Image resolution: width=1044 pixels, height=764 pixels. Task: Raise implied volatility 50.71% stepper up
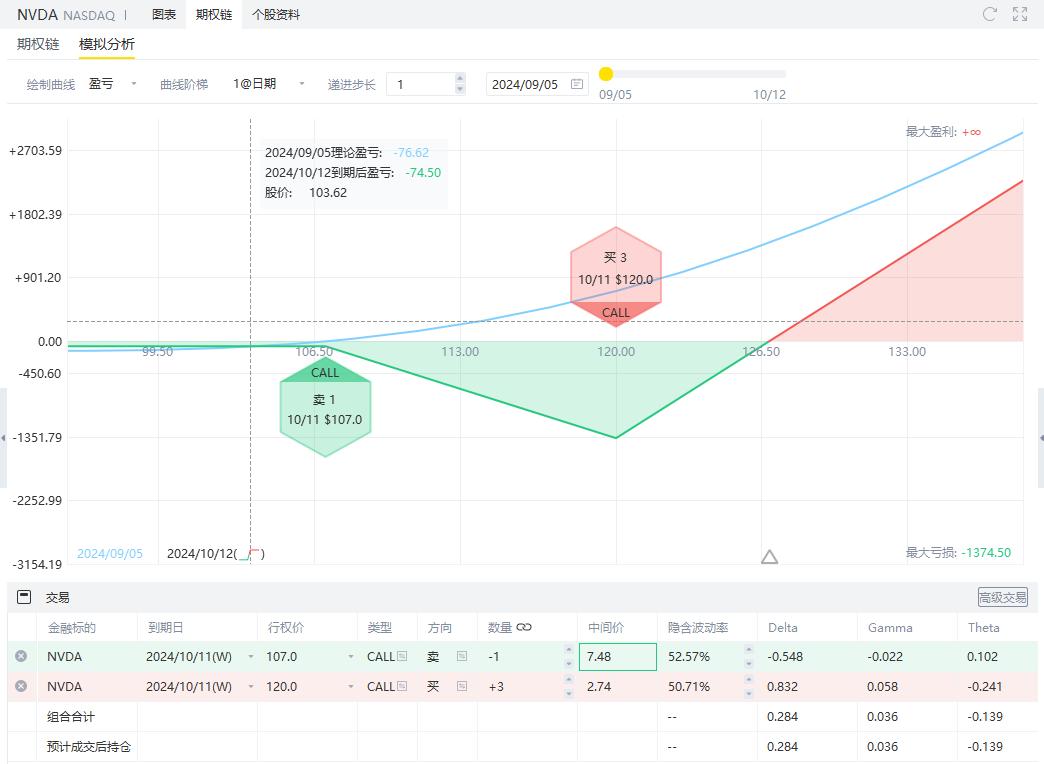coord(749,679)
